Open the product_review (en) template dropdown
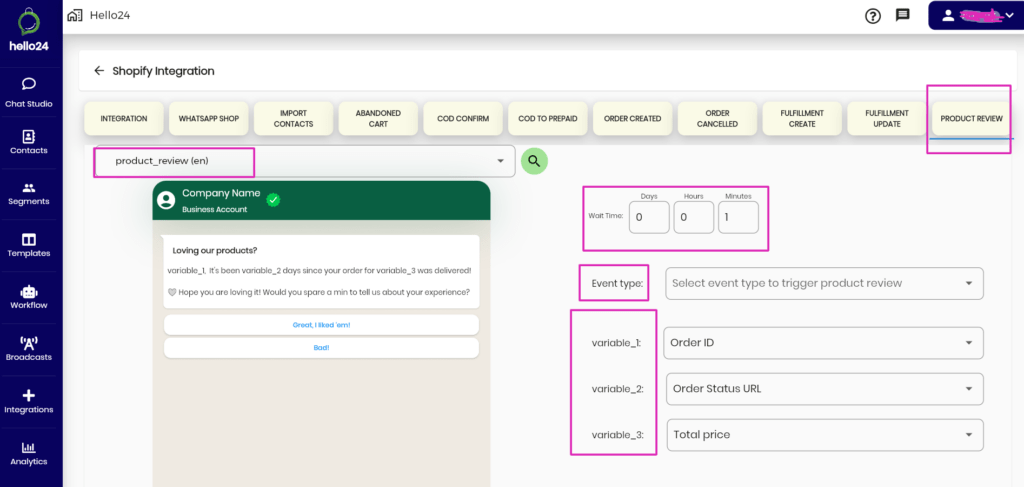 coord(306,161)
